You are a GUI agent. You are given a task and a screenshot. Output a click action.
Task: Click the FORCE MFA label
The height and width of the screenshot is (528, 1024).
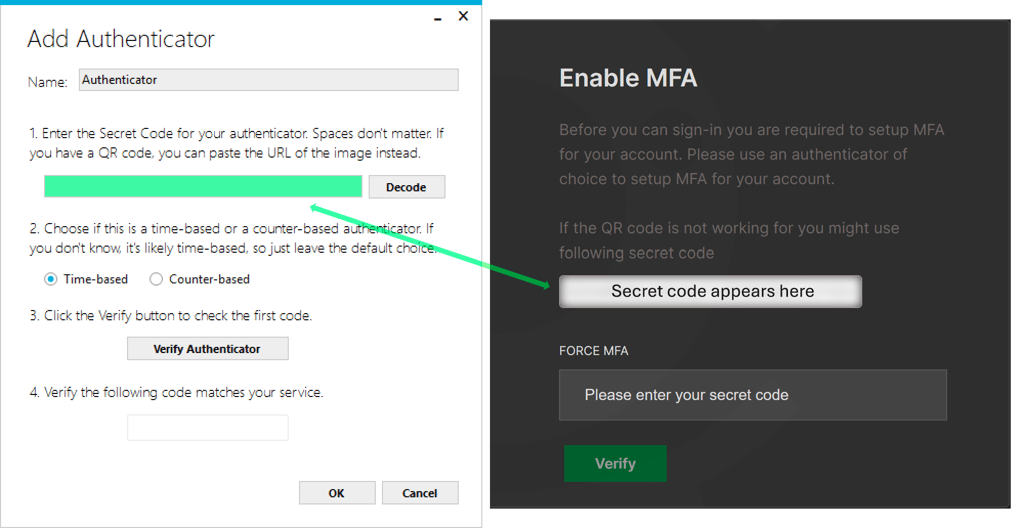(x=593, y=351)
